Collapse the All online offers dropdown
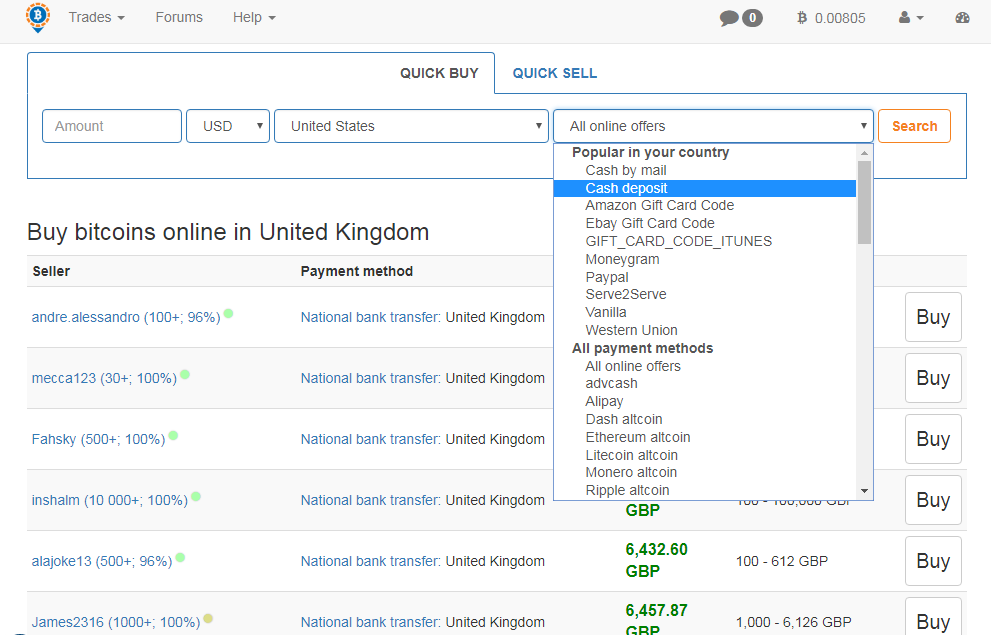Screen dimensions: 991x635 pyautogui.click(x=714, y=126)
